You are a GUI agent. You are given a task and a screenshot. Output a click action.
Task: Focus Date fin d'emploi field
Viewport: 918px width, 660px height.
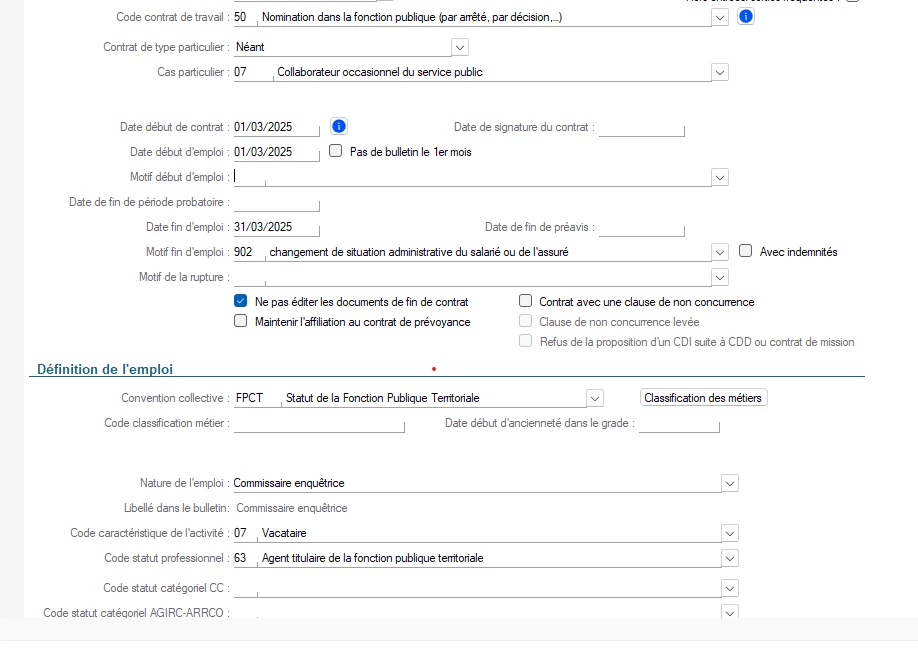pyautogui.click(x=276, y=227)
